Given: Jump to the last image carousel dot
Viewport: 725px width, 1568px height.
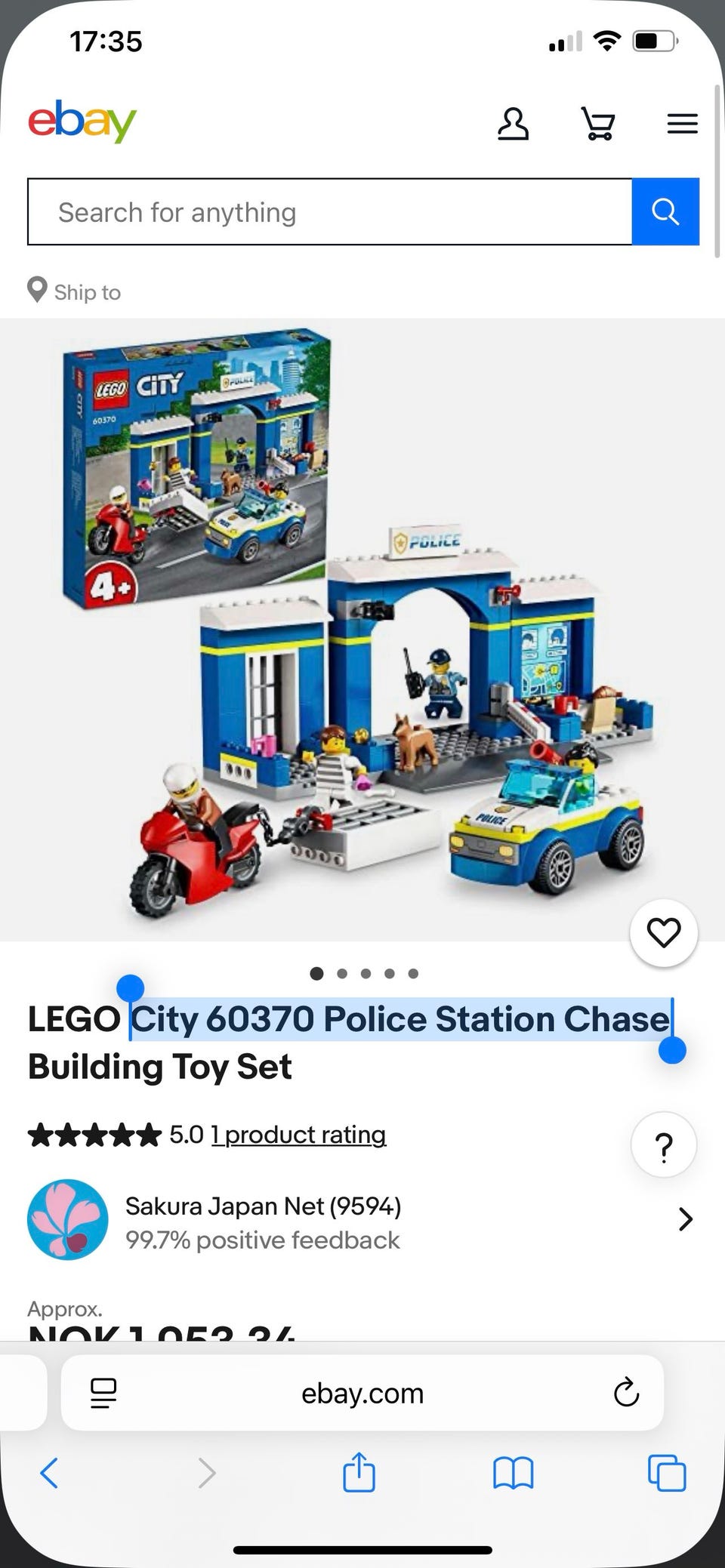Looking at the screenshot, I should [x=413, y=973].
